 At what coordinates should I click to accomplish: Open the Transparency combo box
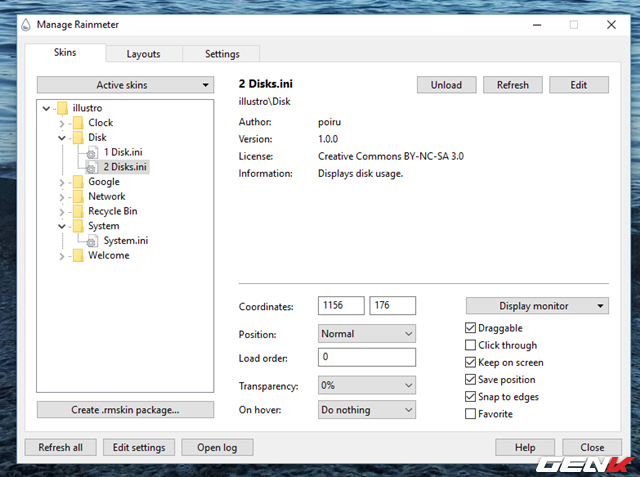367,385
